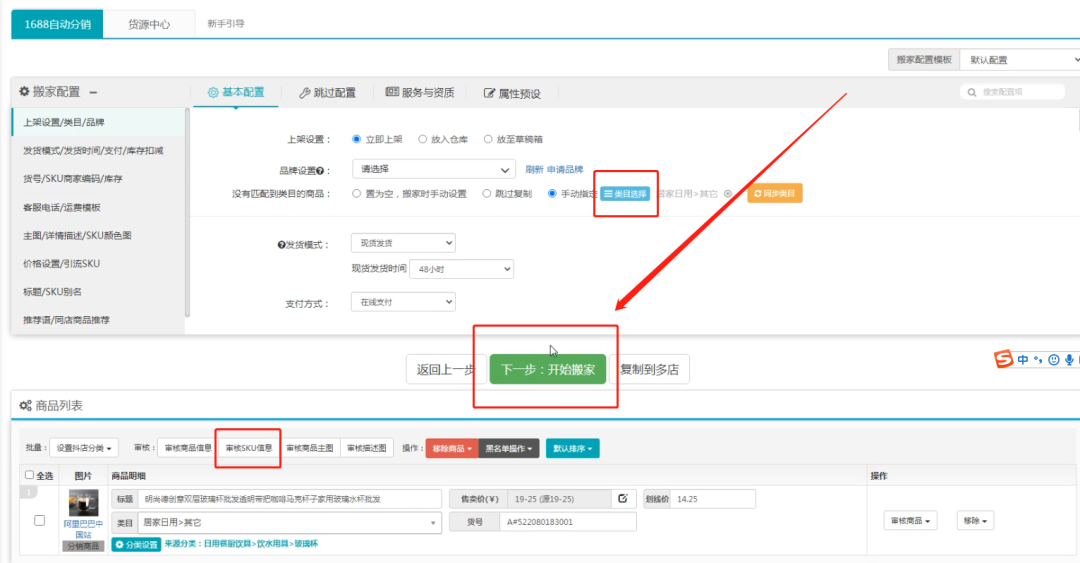Viewport: 1080px width, 563px height.
Task: Switch to 1688自动分销 tab
Action: tap(57, 24)
